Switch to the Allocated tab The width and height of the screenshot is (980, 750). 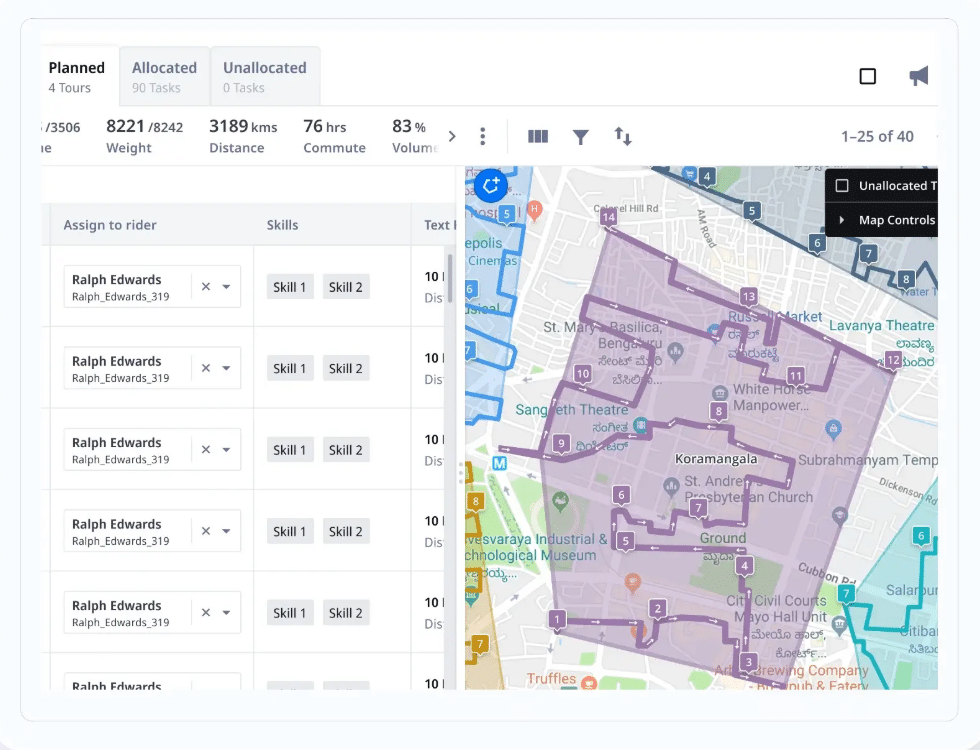point(164,76)
